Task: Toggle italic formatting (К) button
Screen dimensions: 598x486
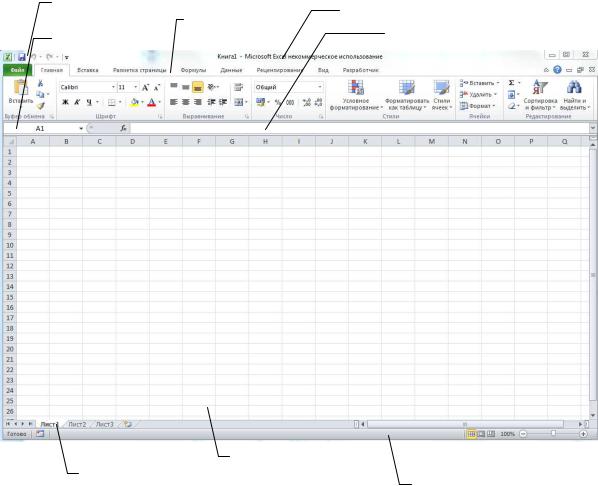Action: 77,102
